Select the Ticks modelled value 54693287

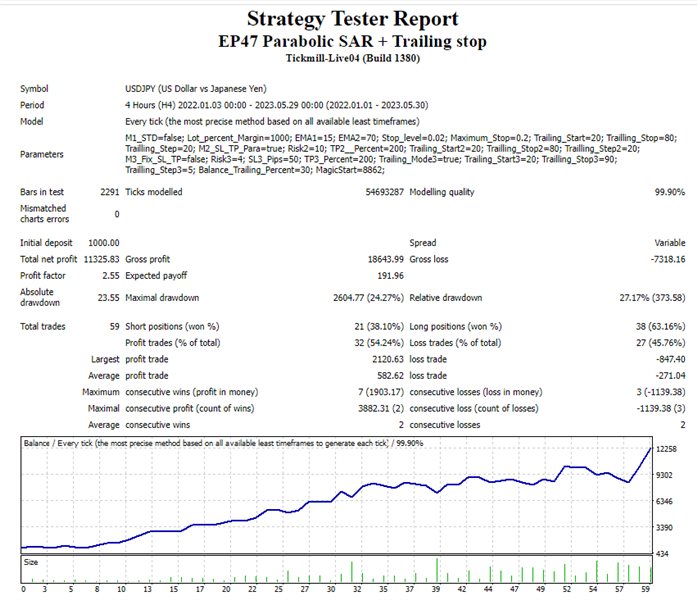tap(385, 192)
